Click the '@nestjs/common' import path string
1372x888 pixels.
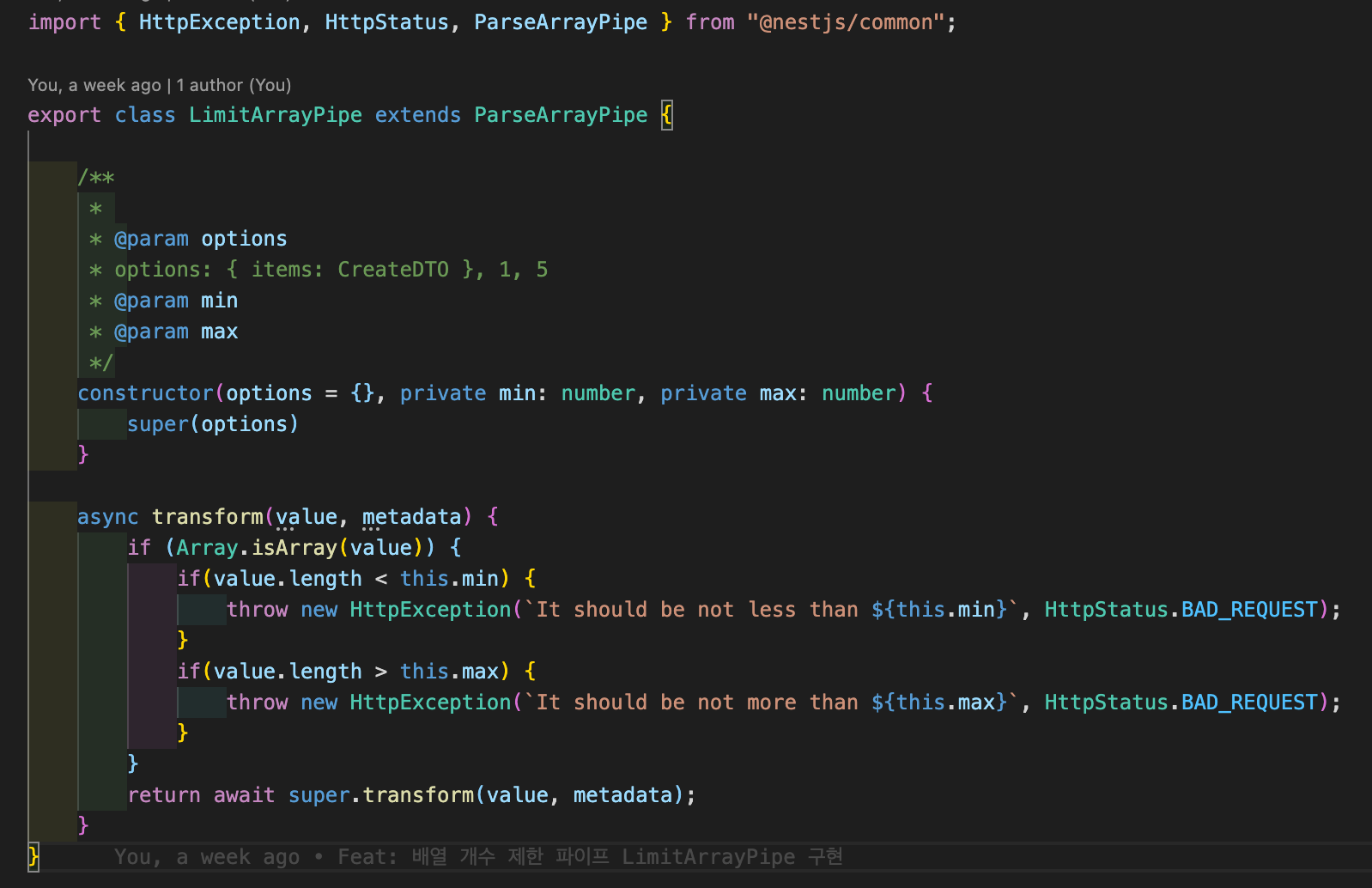pos(846,22)
